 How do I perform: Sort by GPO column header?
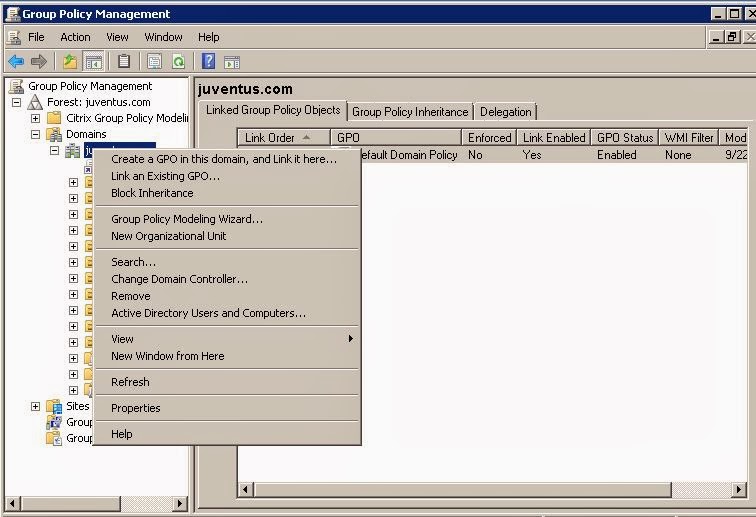pos(396,138)
